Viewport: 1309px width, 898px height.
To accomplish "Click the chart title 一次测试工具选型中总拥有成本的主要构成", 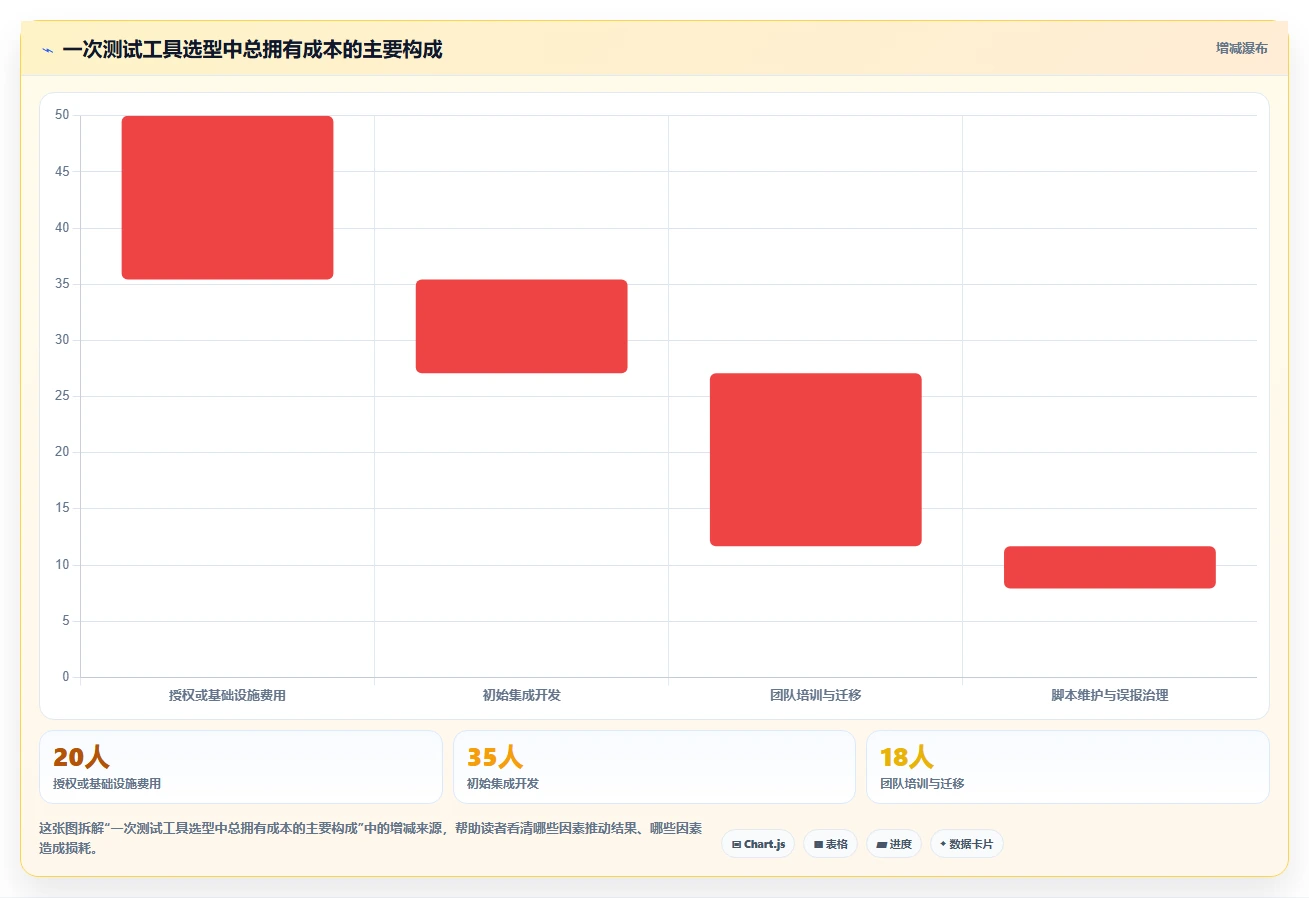I will [x=252, y=49].
